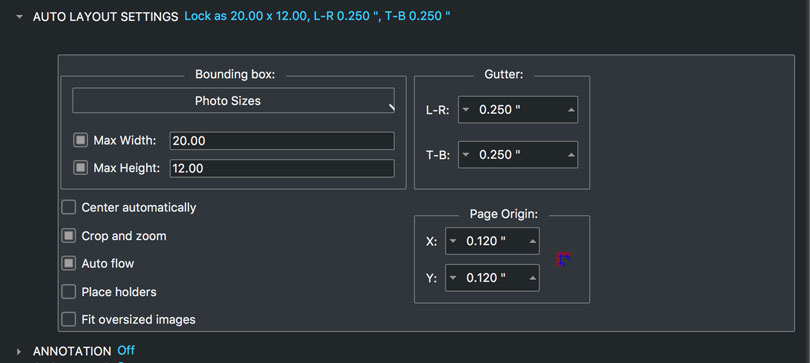The height and width of the screenshot is (363, 810).
Task: Check the Place holders option
Action: (69, 292)
